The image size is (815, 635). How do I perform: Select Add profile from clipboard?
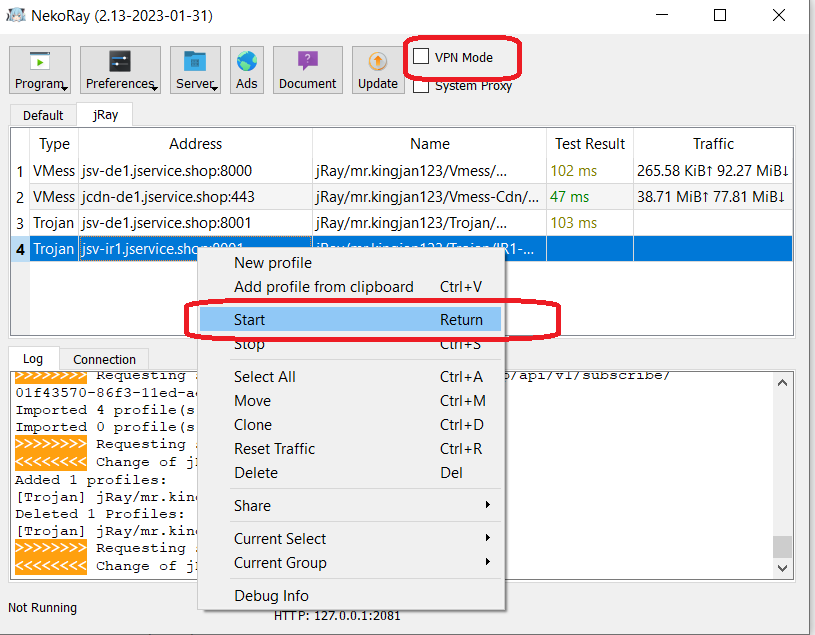(323, 287)
